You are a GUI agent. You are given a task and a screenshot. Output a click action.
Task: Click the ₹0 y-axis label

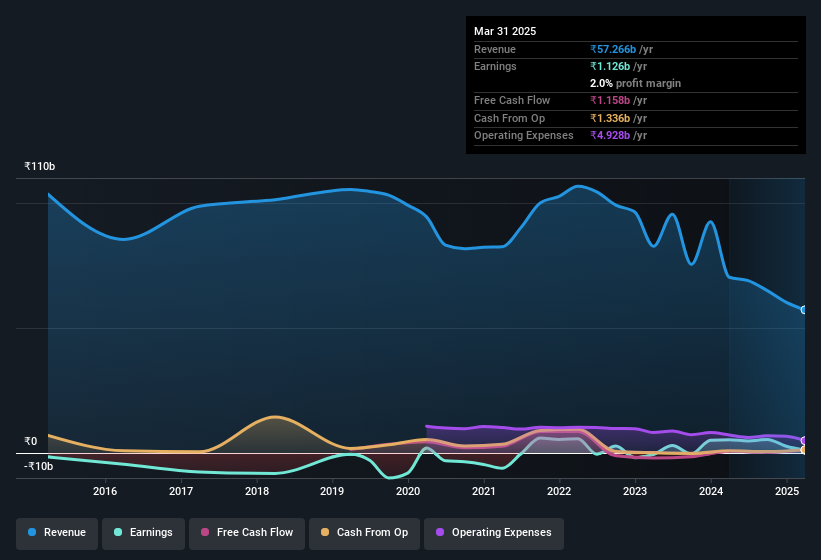click(31, 441)
